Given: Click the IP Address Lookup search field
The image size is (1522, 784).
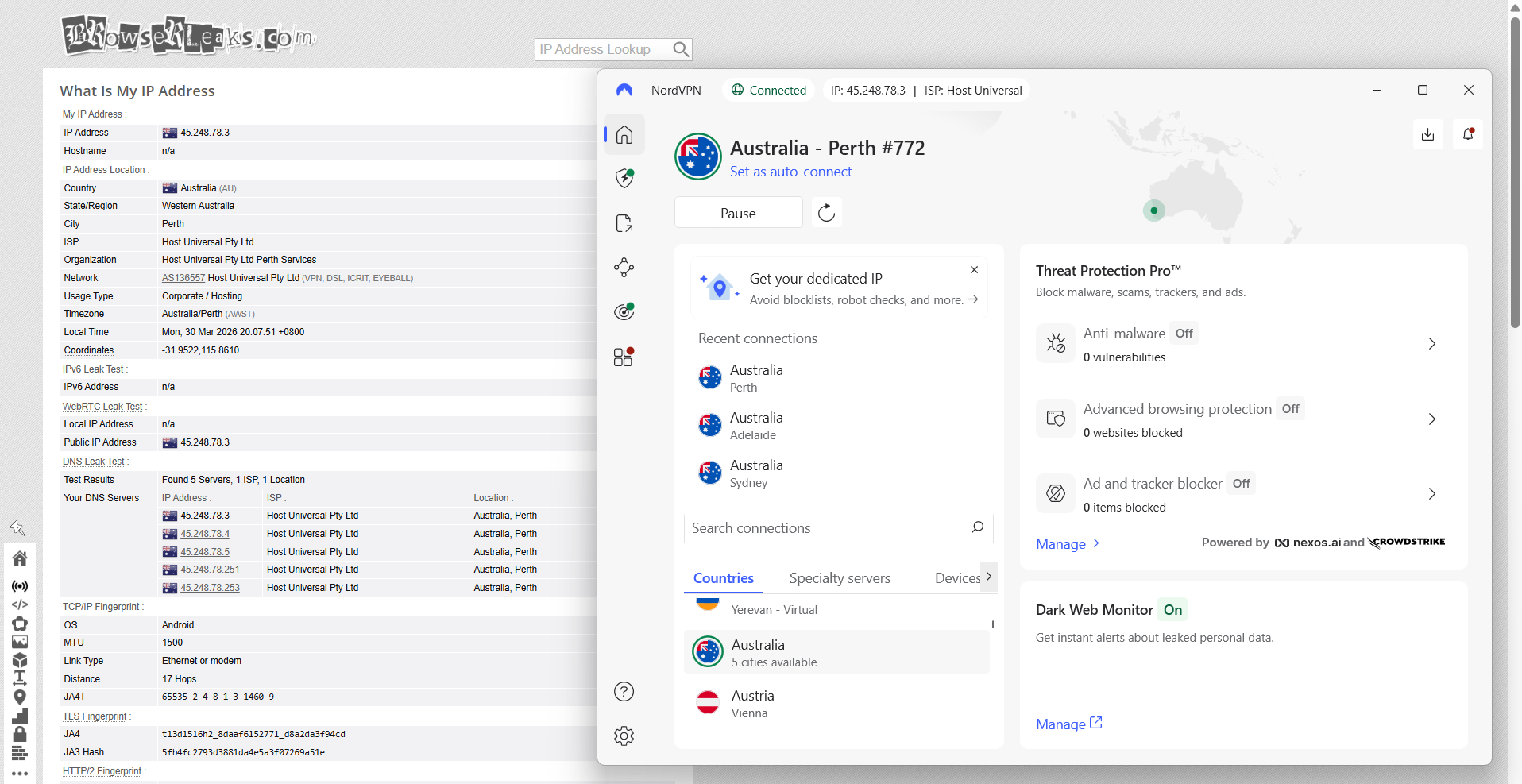Looking at the screenshot, I should 604,49.
